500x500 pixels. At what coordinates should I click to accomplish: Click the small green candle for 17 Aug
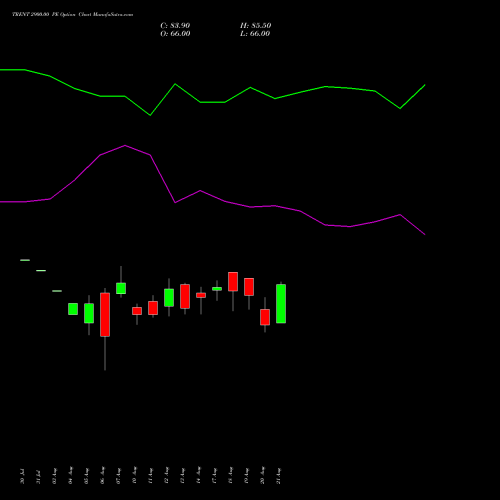point(217,289)
